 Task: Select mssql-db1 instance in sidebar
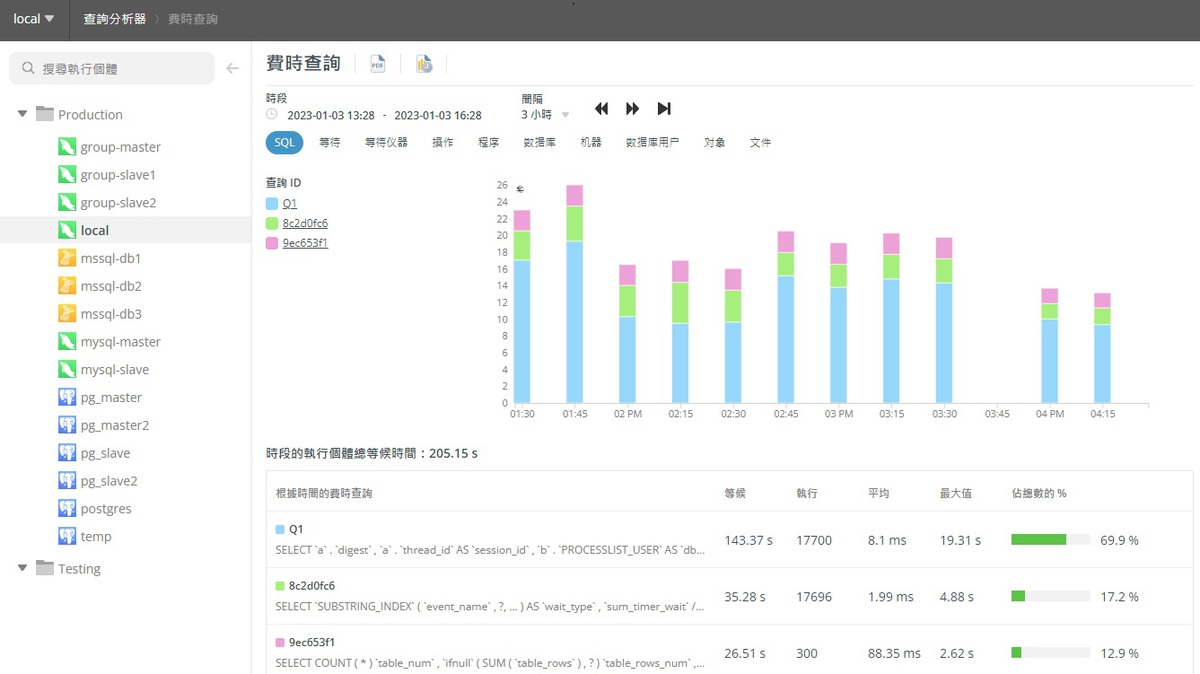(x=110, y=258)
